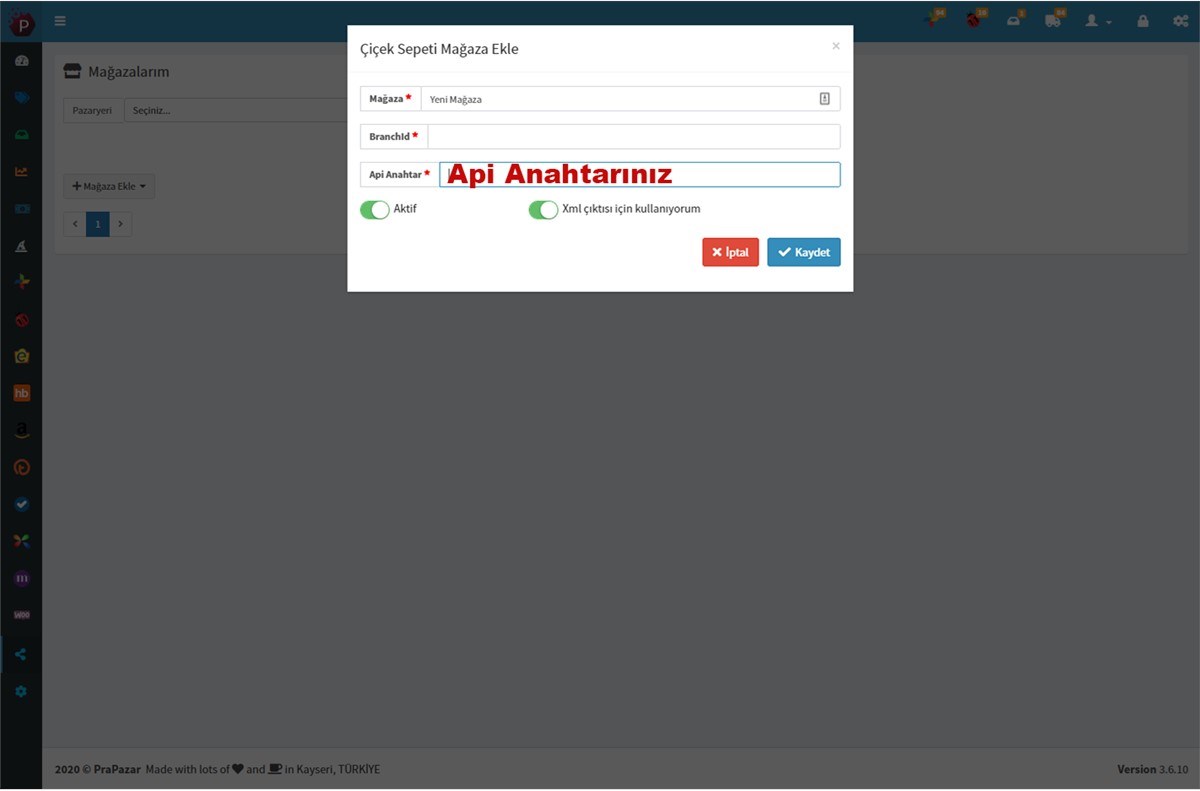Click the truck shipping icon in header
The height and width of the screenshot is (791, 1200).
click(x=1054, y=20)
